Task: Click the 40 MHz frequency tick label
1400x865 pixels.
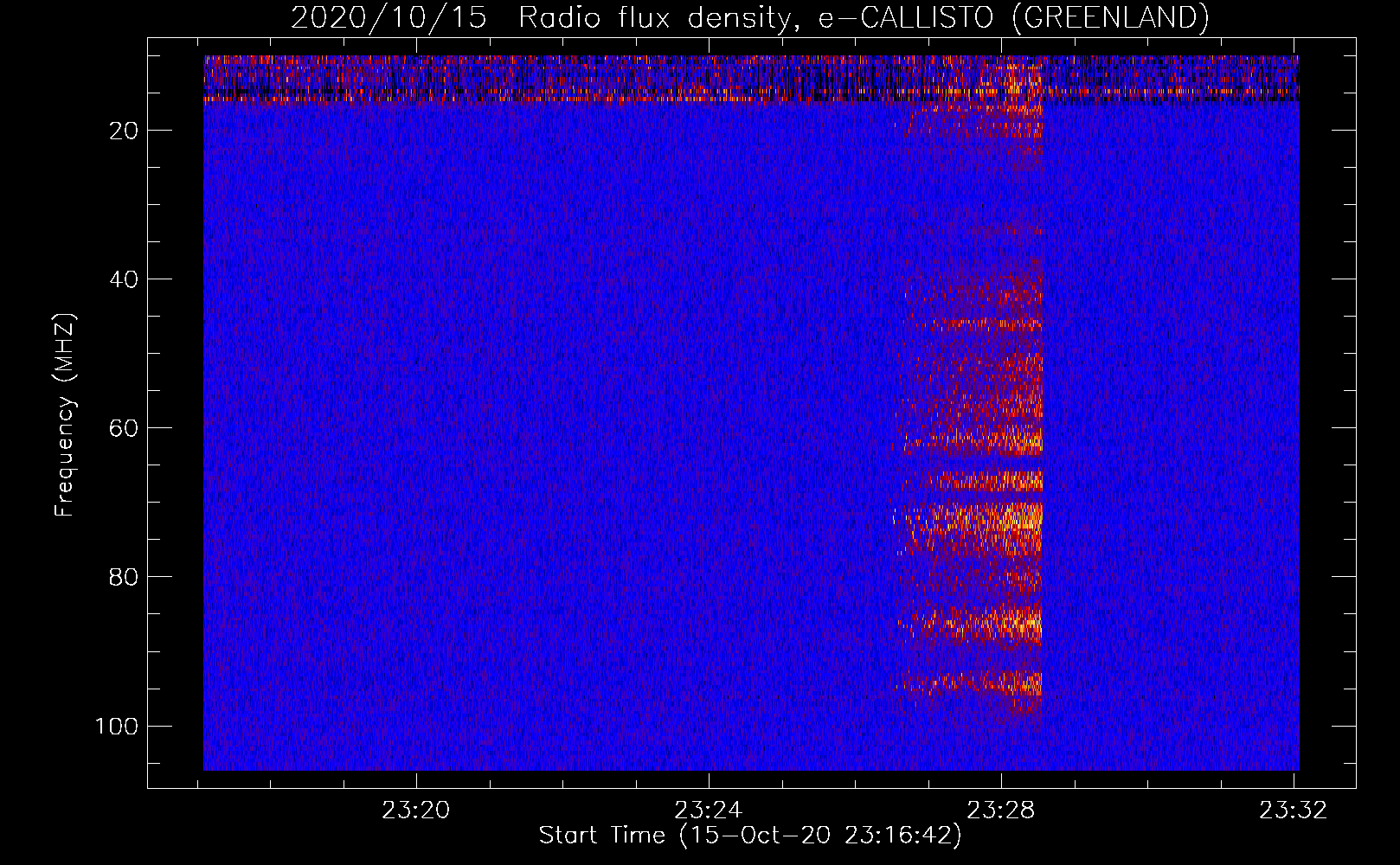Action: tap(124, 279)
